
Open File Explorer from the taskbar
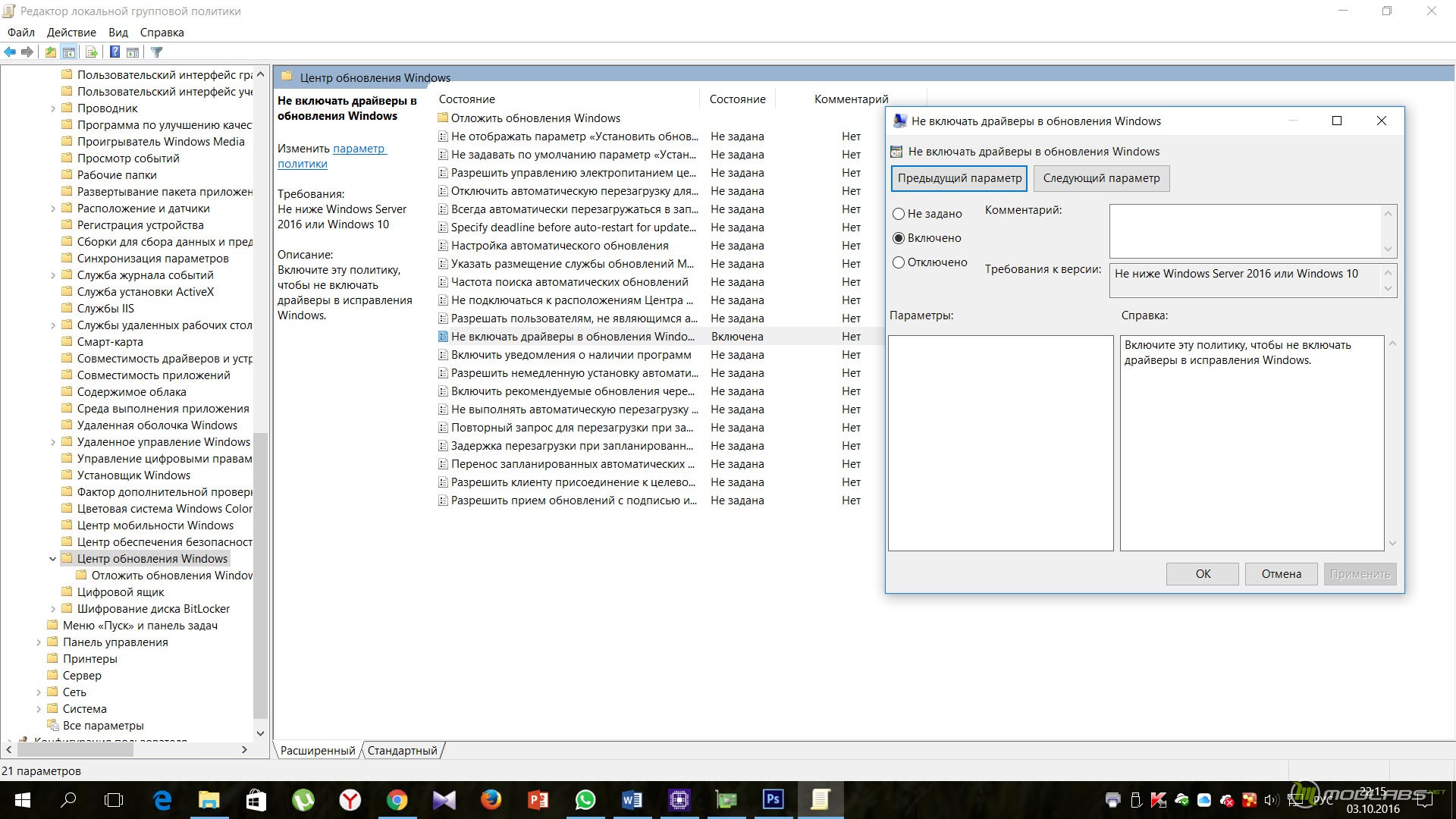209,800
